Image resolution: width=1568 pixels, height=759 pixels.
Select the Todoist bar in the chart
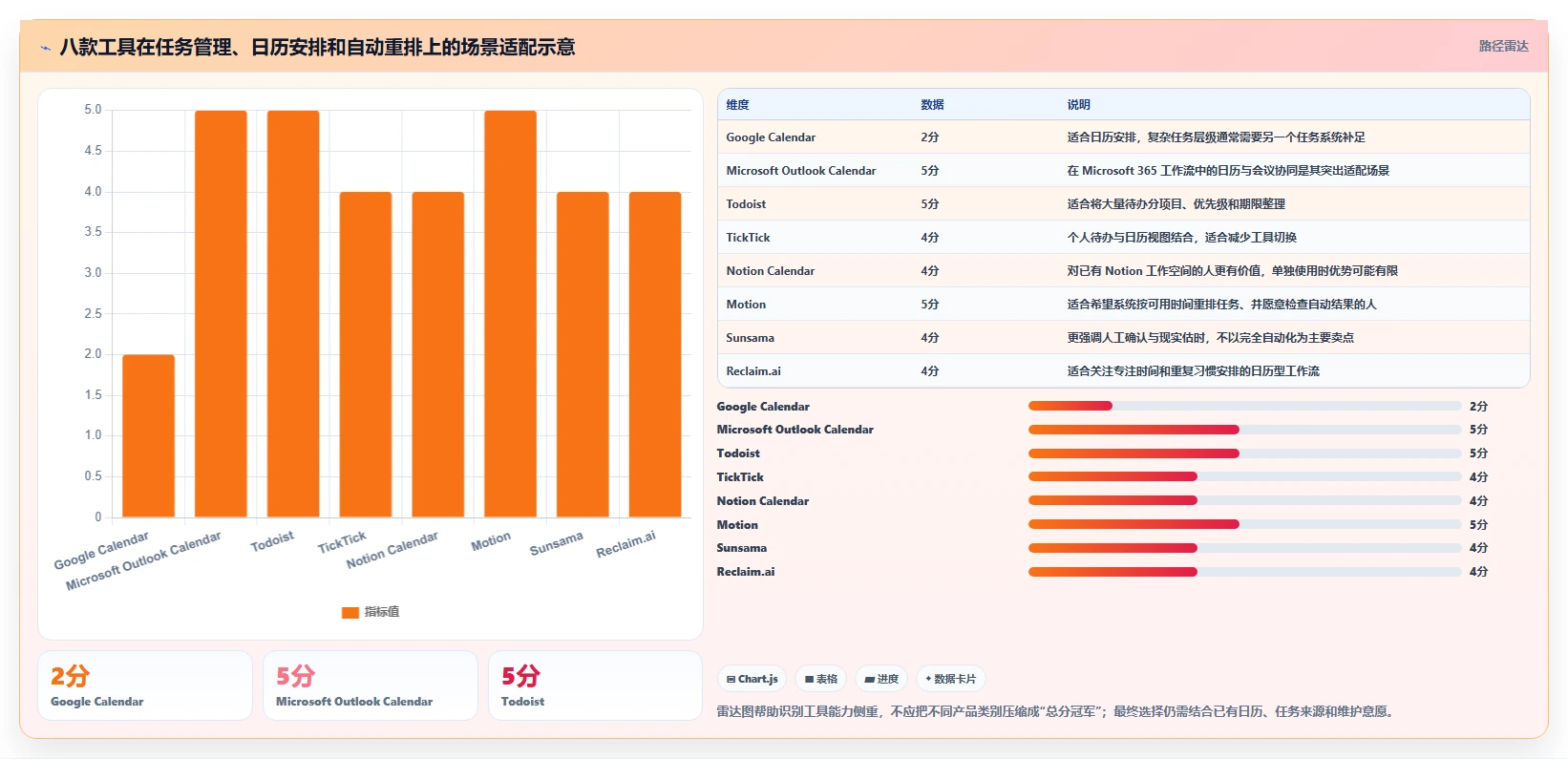point(293,314)
